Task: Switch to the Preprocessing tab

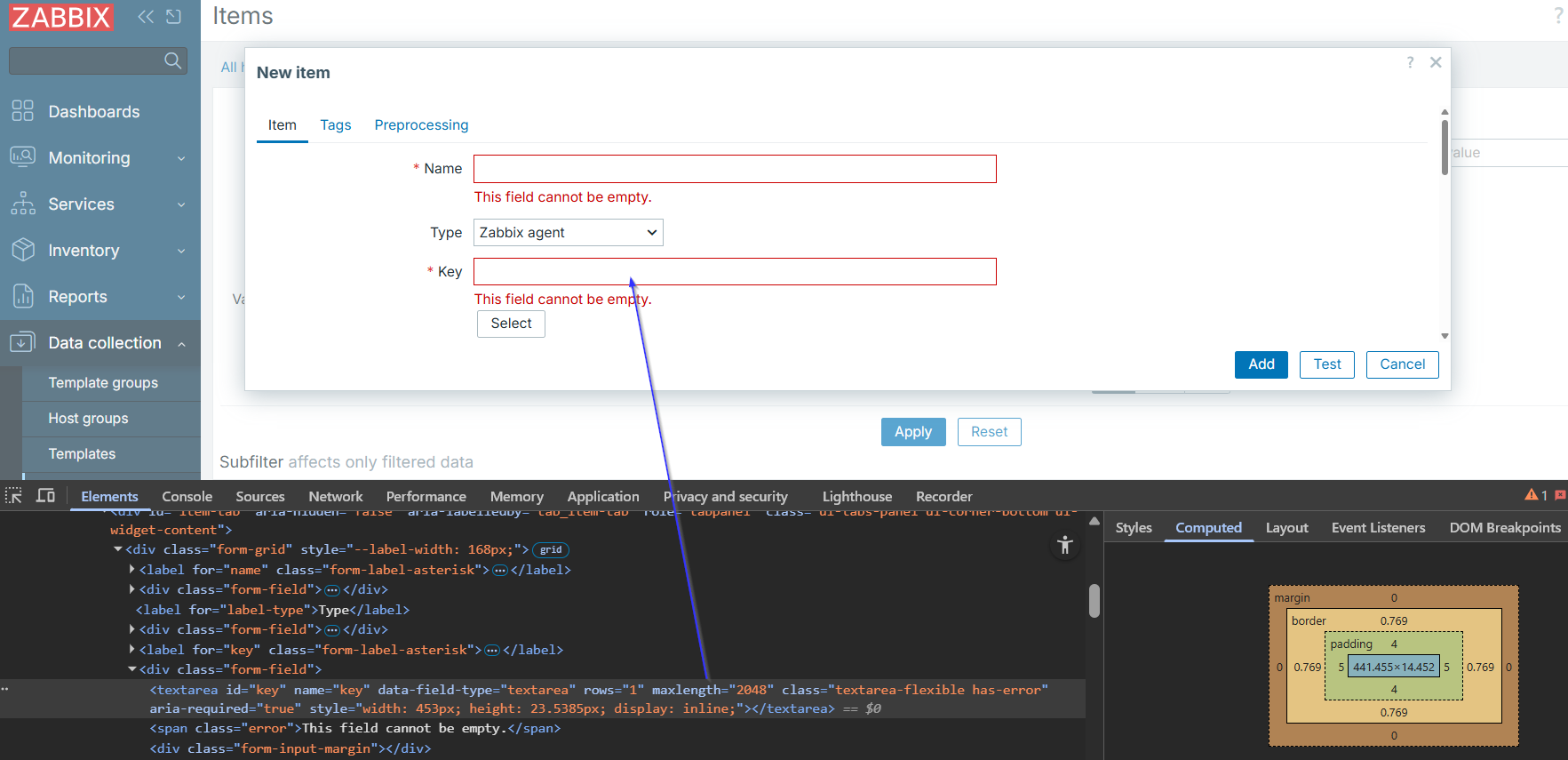Action: (421, 125)
